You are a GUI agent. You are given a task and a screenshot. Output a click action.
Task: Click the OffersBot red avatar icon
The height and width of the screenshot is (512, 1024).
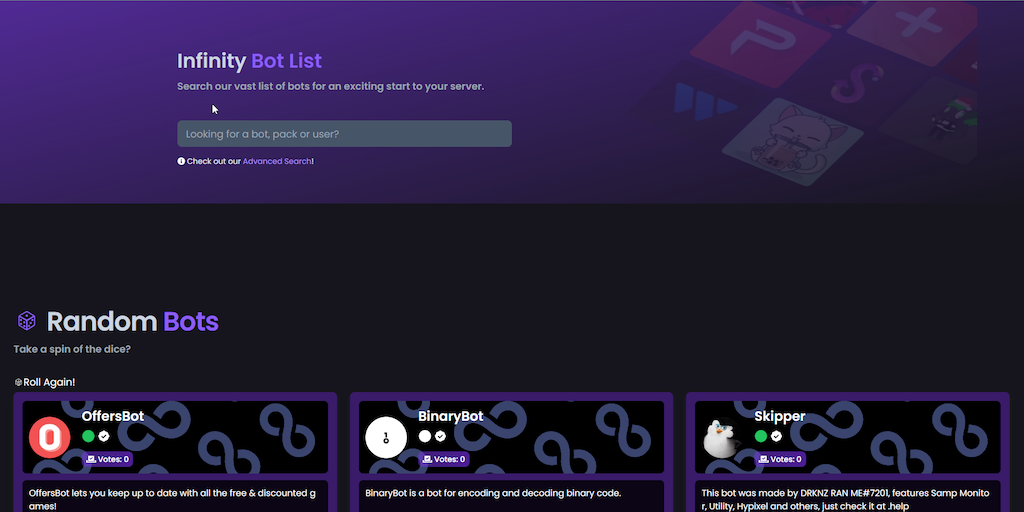click(x=50, y=437)
